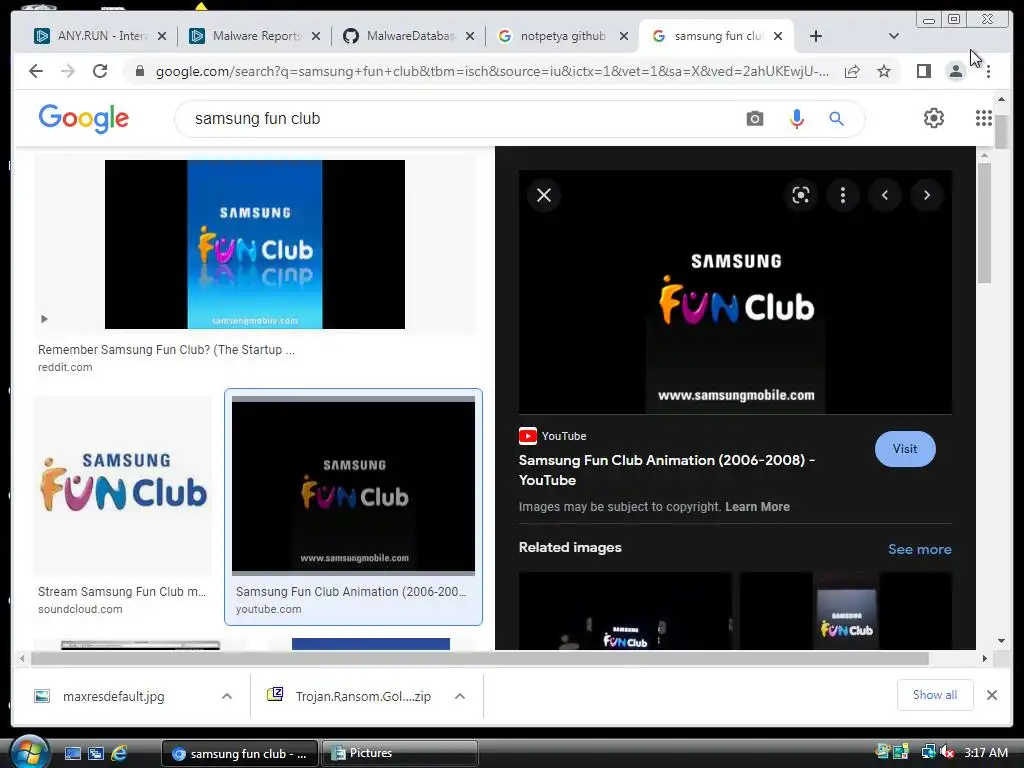Close the samsung fun club tab

(778, 36)
